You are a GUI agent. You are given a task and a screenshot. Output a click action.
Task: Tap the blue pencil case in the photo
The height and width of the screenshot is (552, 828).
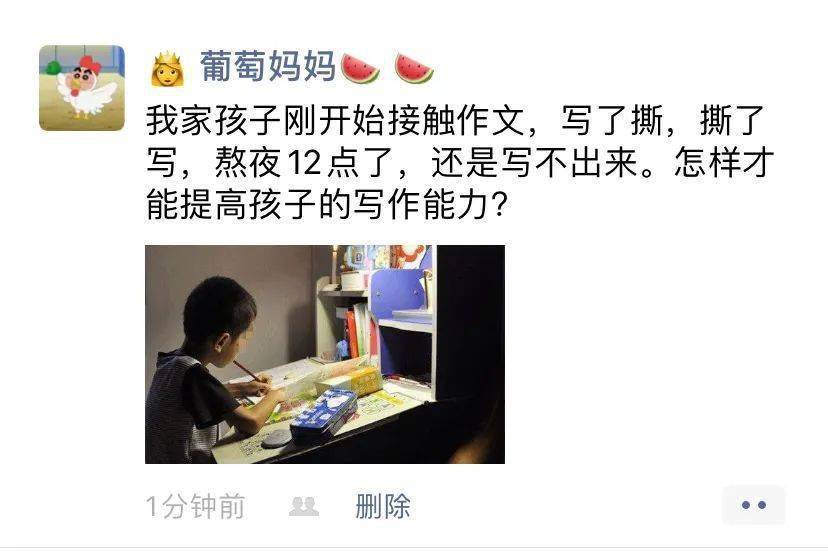(323, 417)
